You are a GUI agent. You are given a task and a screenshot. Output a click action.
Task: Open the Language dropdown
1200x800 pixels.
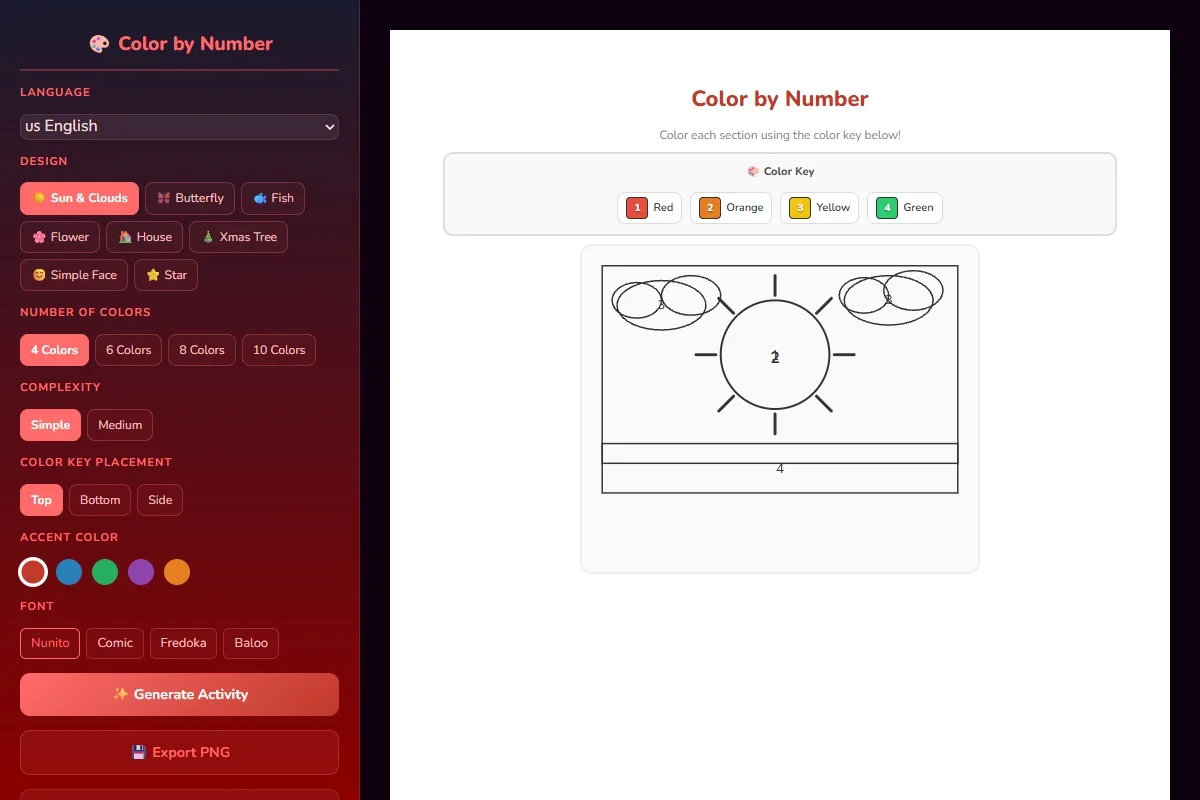coord(179,126)
